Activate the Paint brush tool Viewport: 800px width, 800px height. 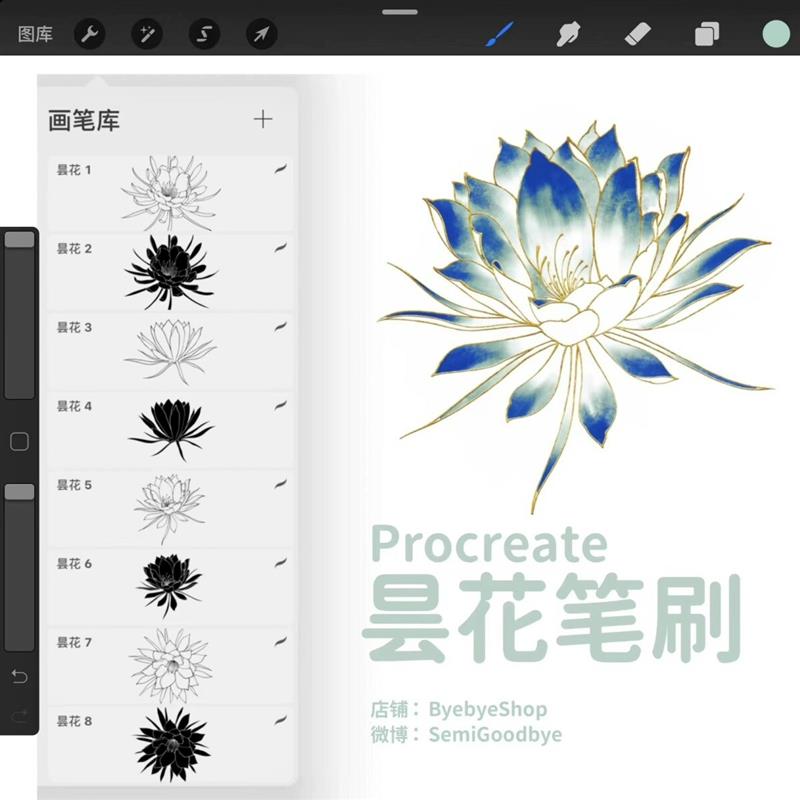click(x=499, y=32)
